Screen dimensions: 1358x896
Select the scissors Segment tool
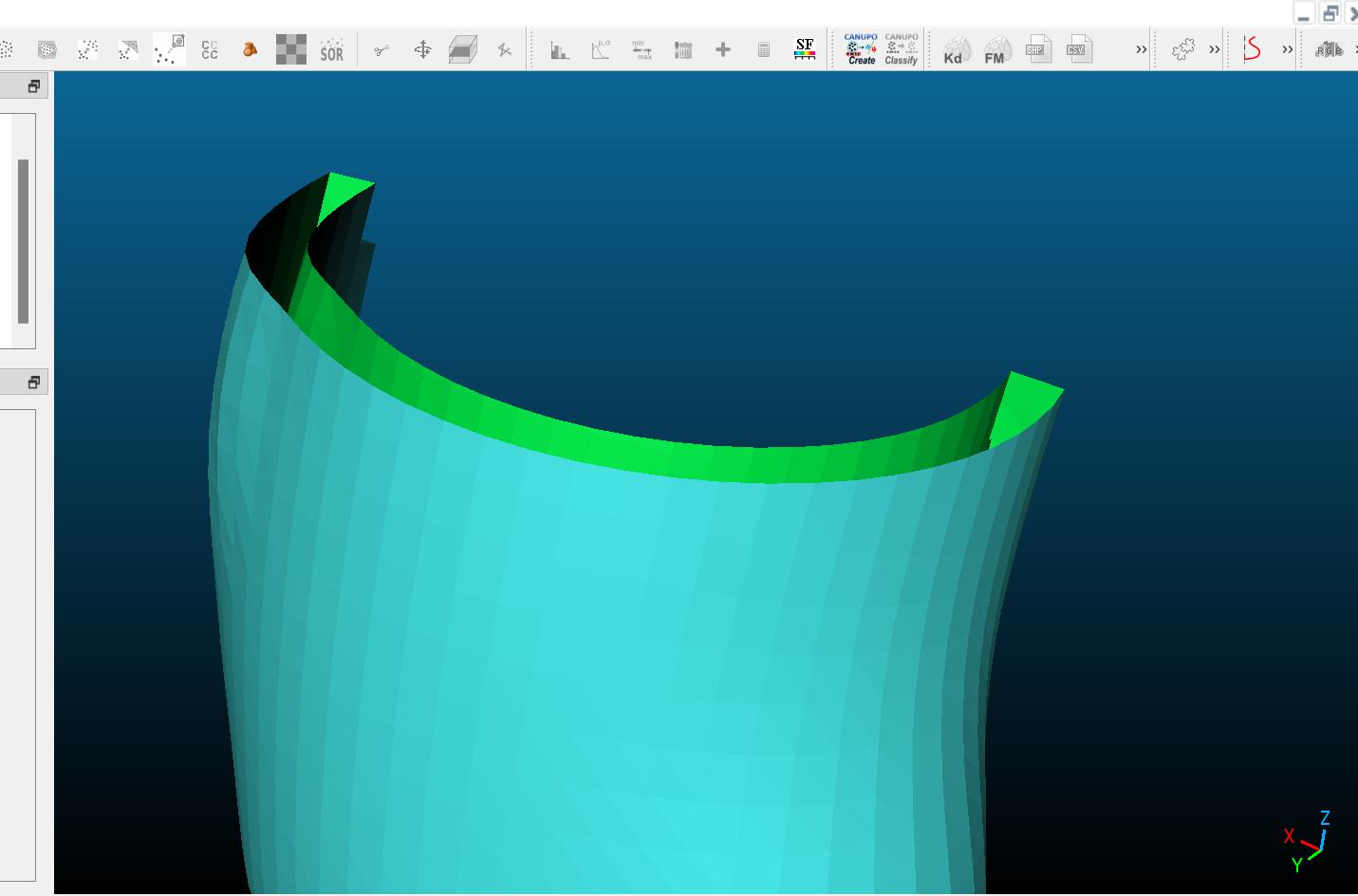coord(381,50)
